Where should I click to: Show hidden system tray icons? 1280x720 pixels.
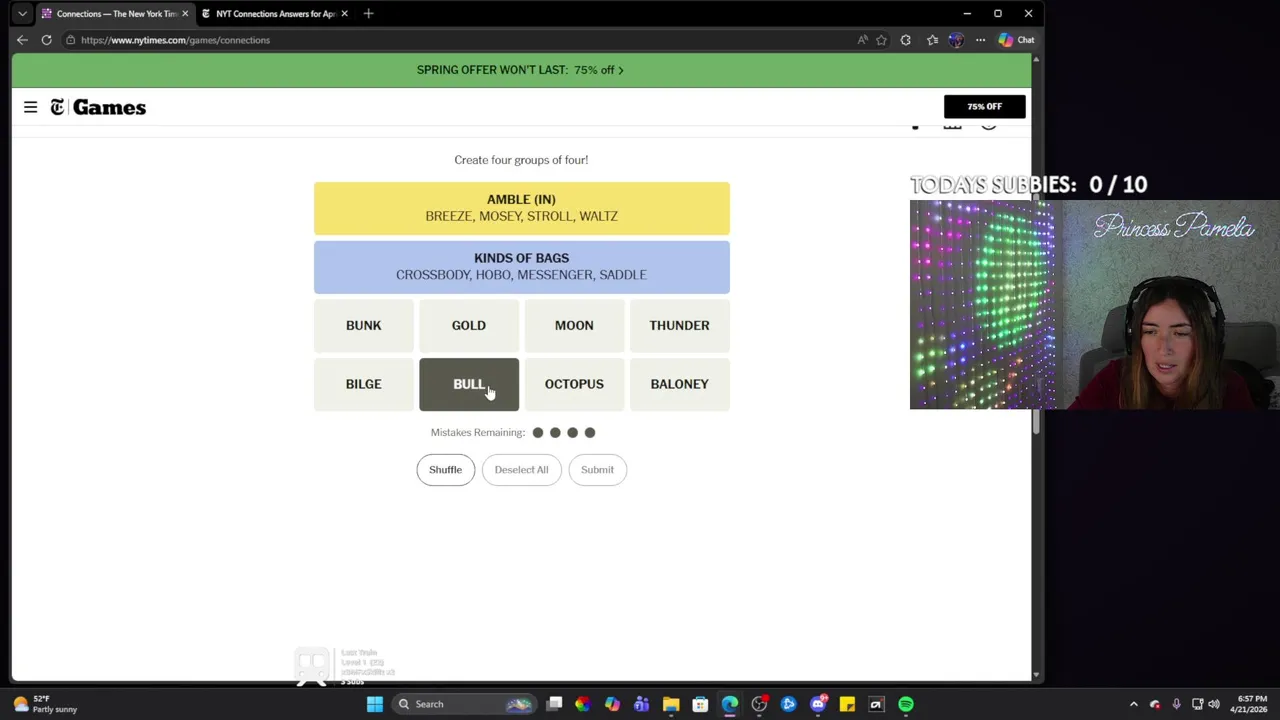[1133, 704]
